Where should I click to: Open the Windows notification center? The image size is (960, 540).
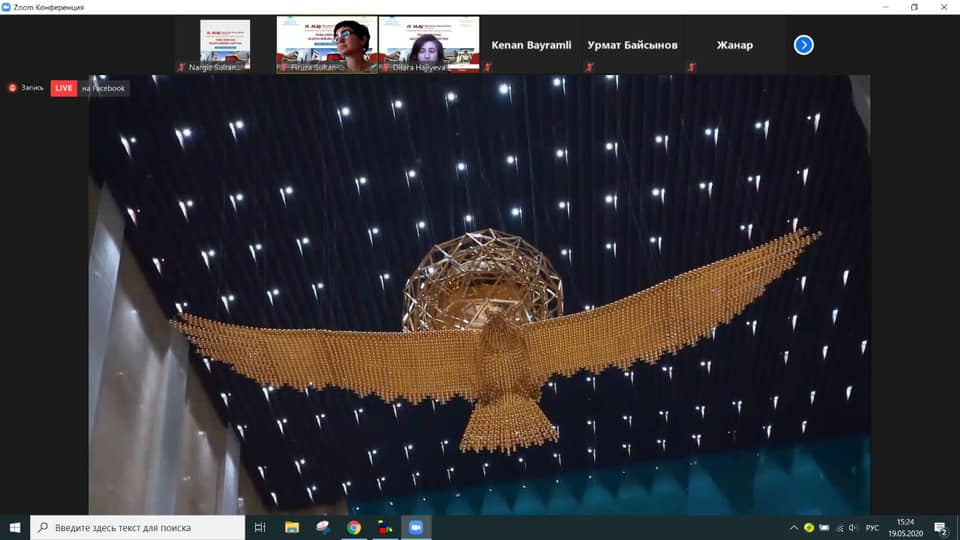click(940, 527)
